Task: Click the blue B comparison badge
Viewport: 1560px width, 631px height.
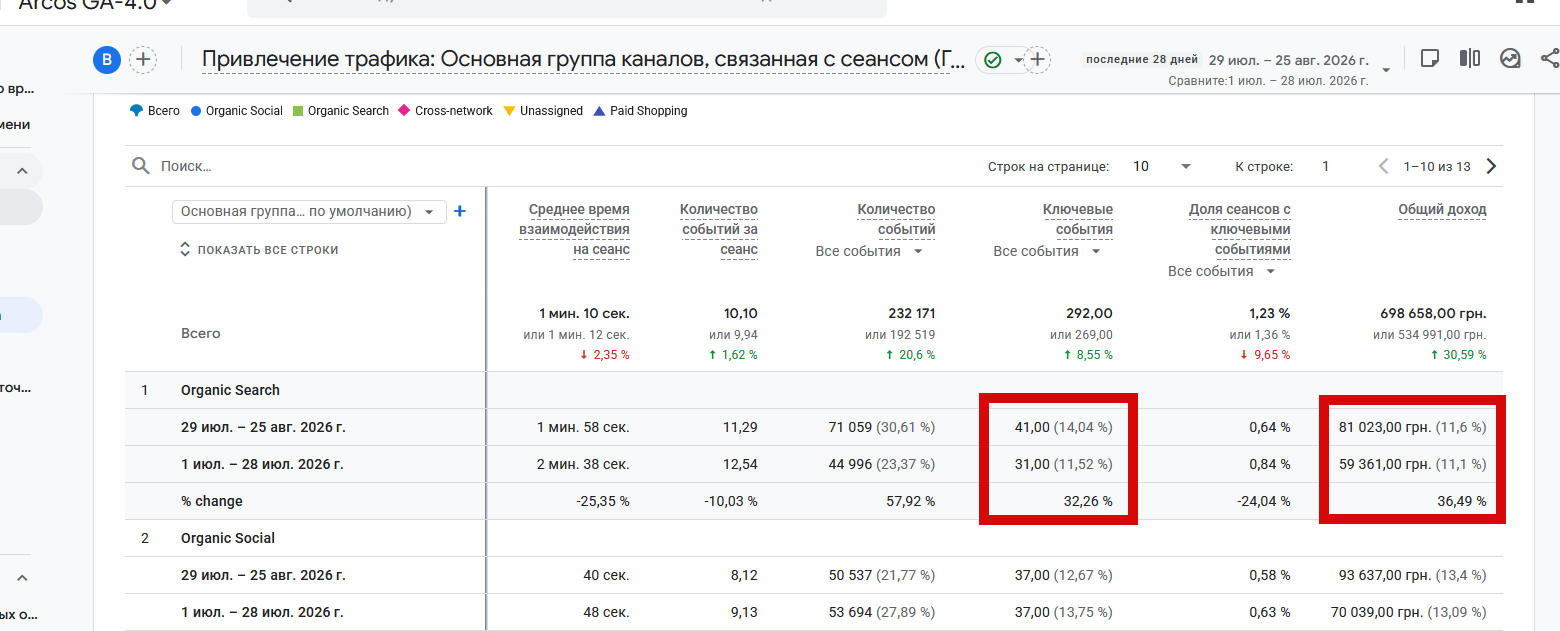Action: tap(107, 60)
